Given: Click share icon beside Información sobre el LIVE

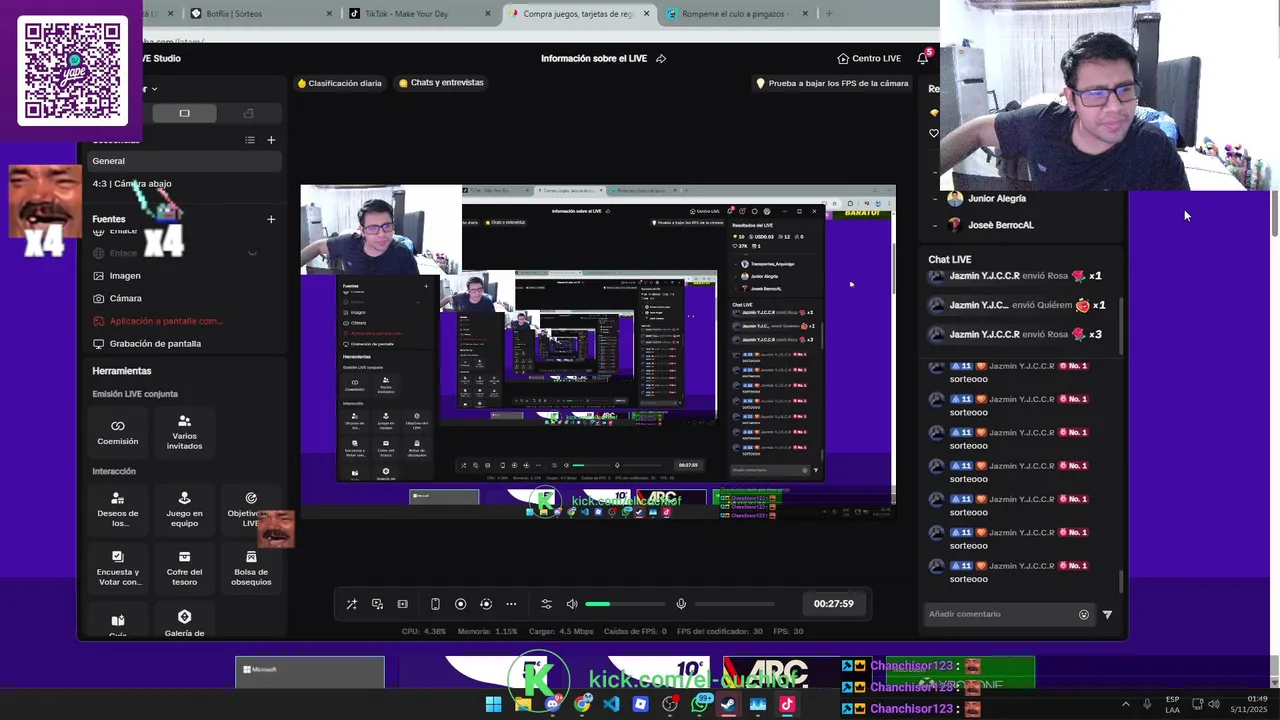Looking at the screenshot, I should point(661,59).
